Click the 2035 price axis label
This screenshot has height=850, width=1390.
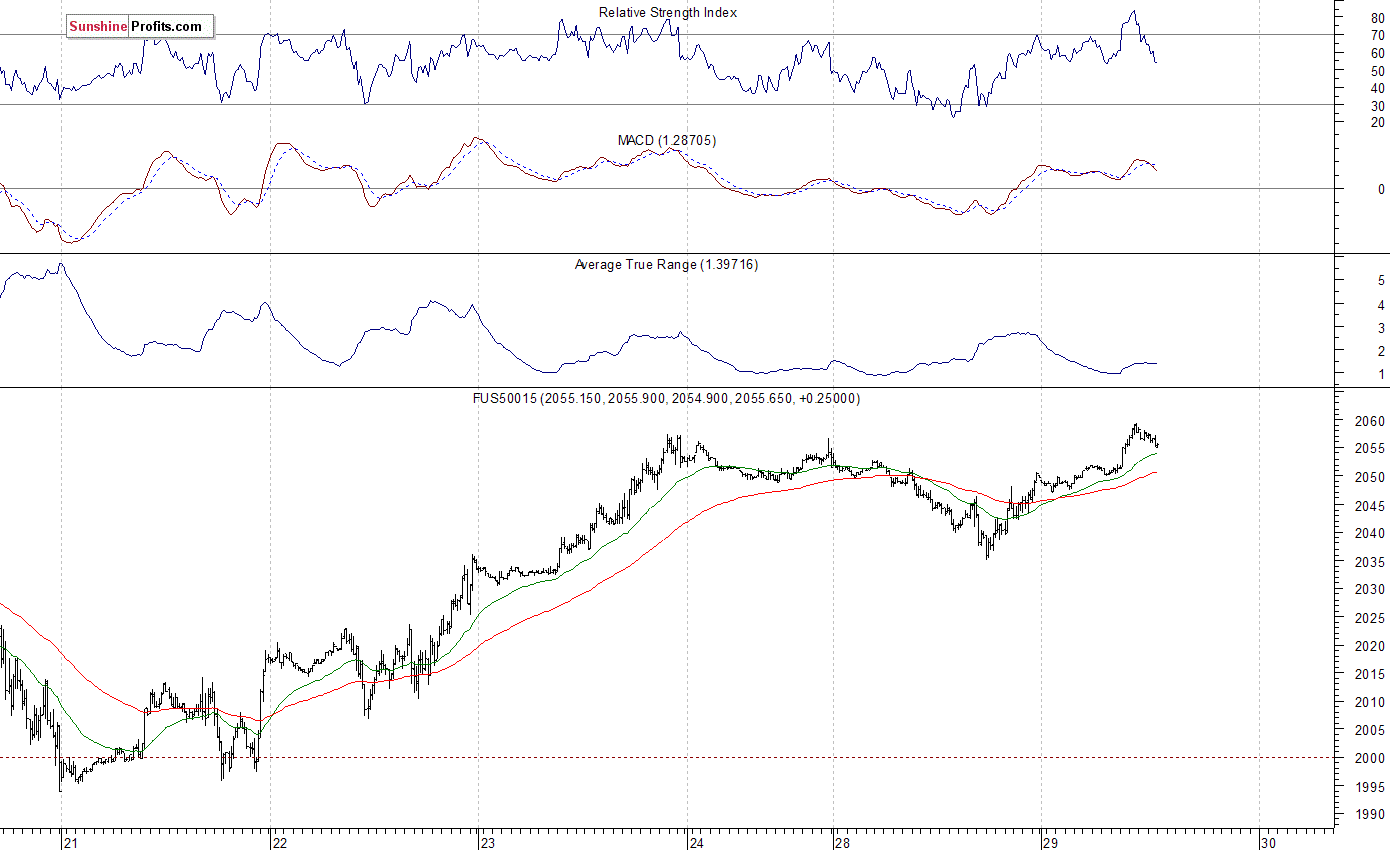(x=1370, y=562)
